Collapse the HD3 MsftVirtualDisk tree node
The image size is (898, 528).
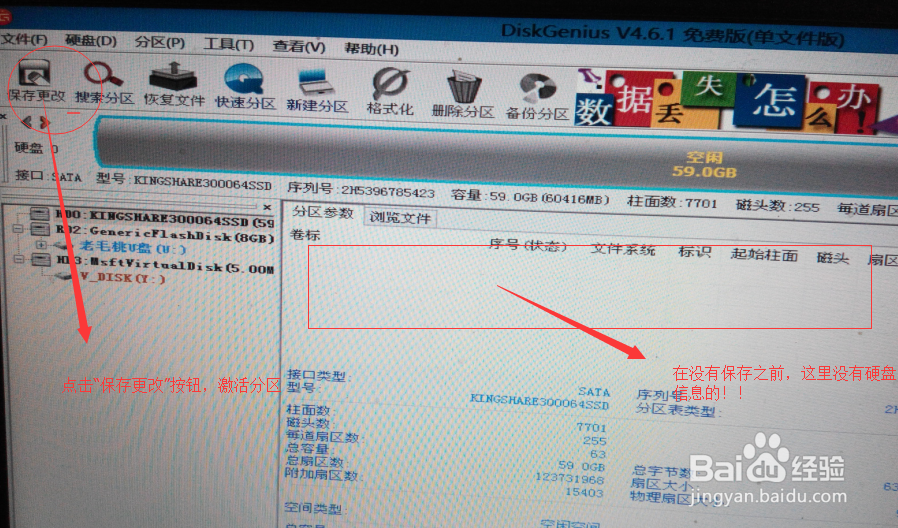pos(18,259)
